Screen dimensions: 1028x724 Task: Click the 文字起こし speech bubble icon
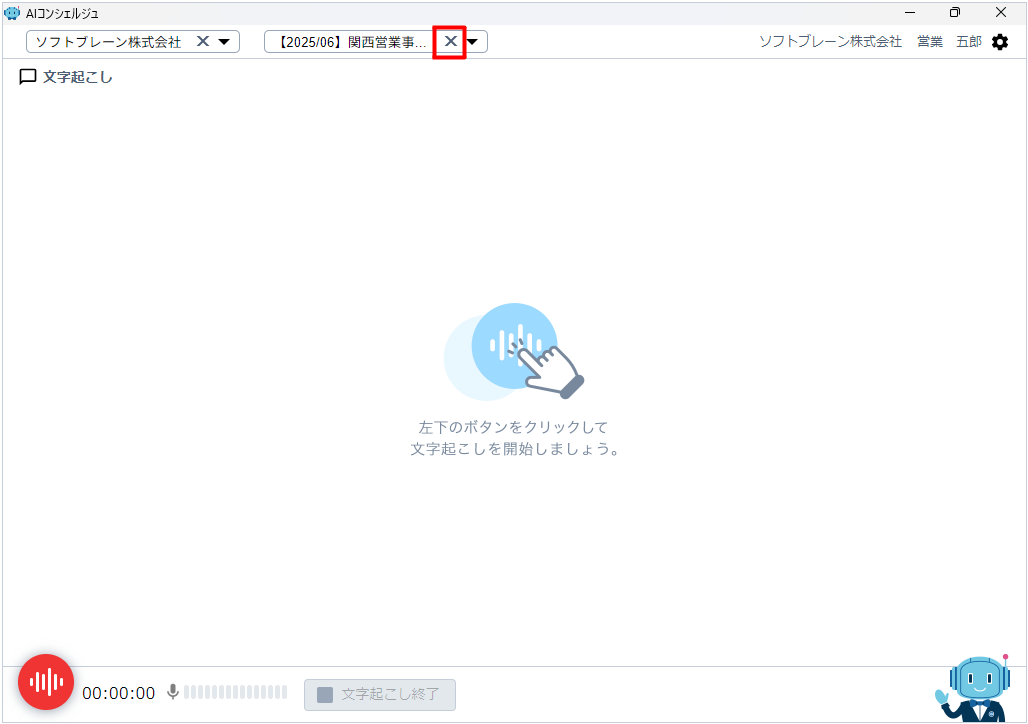28,77
